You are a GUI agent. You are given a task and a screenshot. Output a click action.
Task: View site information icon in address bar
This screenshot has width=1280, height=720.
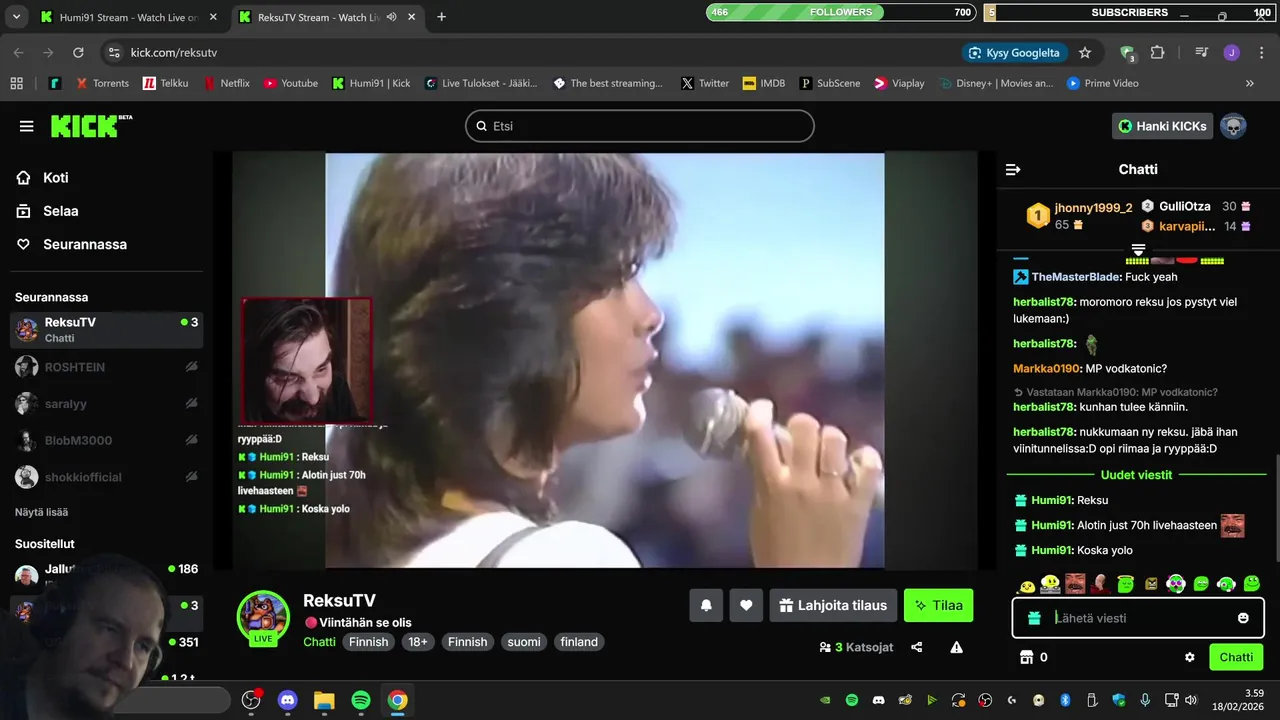[114, 52]
